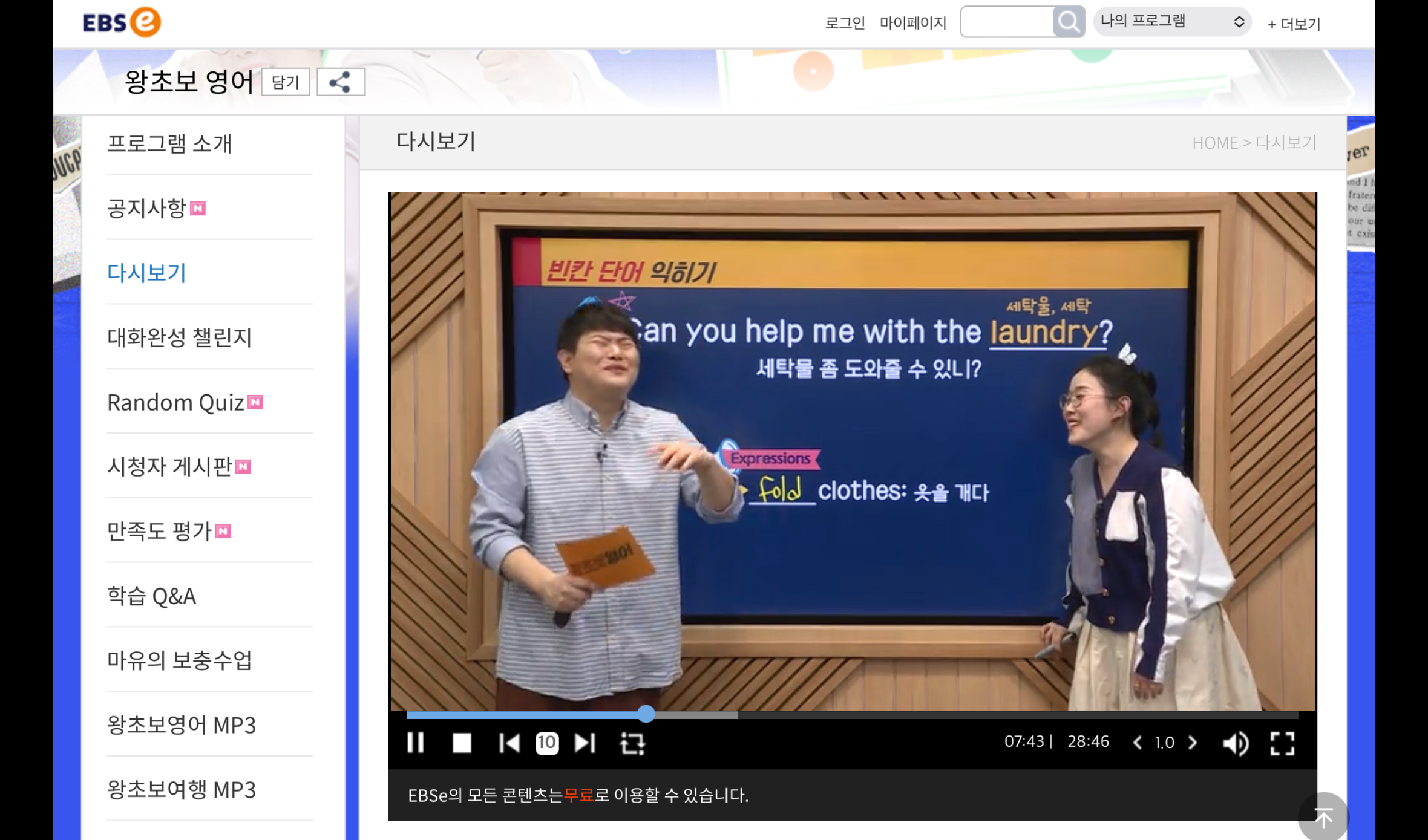
Task: Click 다시보기 in the breadcrumb
Action: pyautogui.click(x=1286, y=143)
